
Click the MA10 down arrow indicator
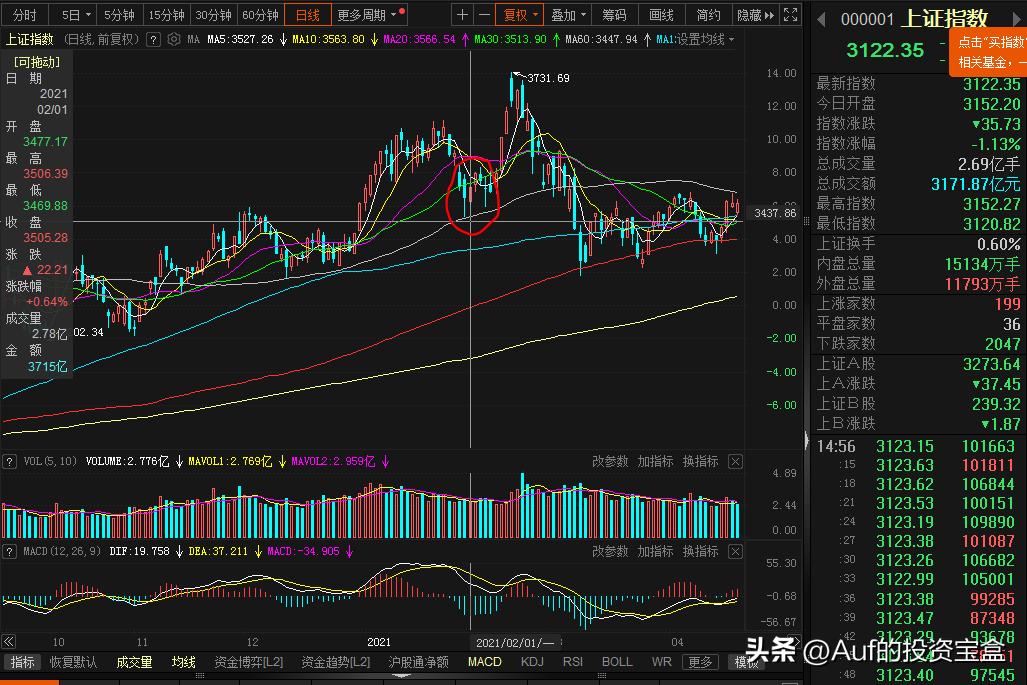coord(374,40)
